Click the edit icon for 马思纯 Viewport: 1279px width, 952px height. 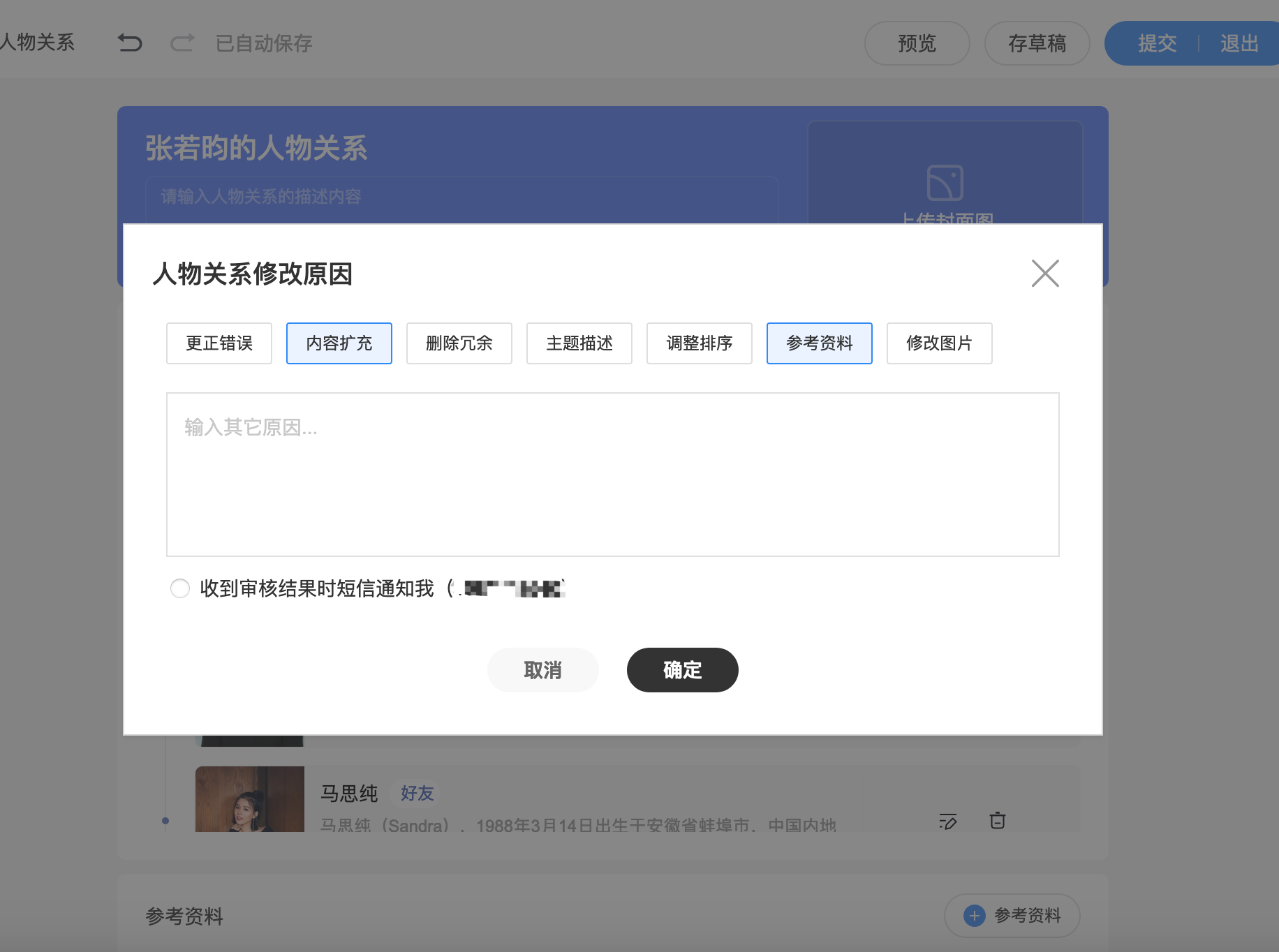(947, 821)
